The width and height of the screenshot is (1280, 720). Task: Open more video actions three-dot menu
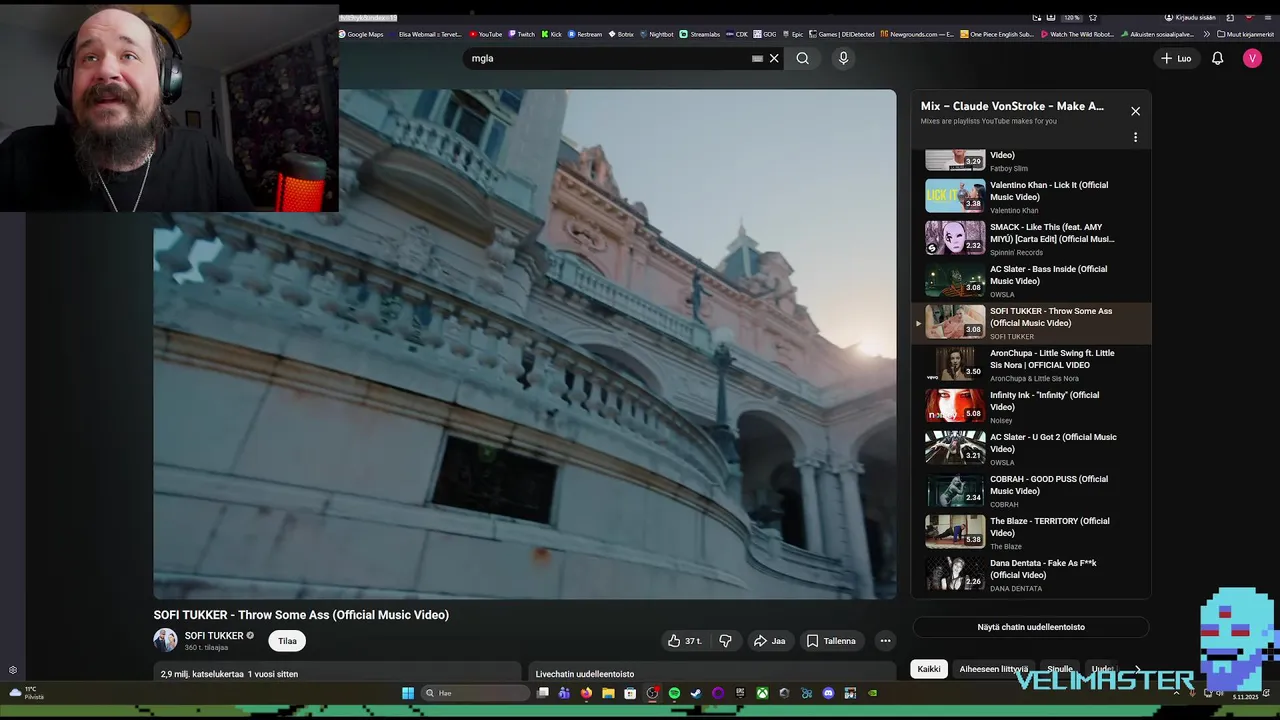(885, 641)
